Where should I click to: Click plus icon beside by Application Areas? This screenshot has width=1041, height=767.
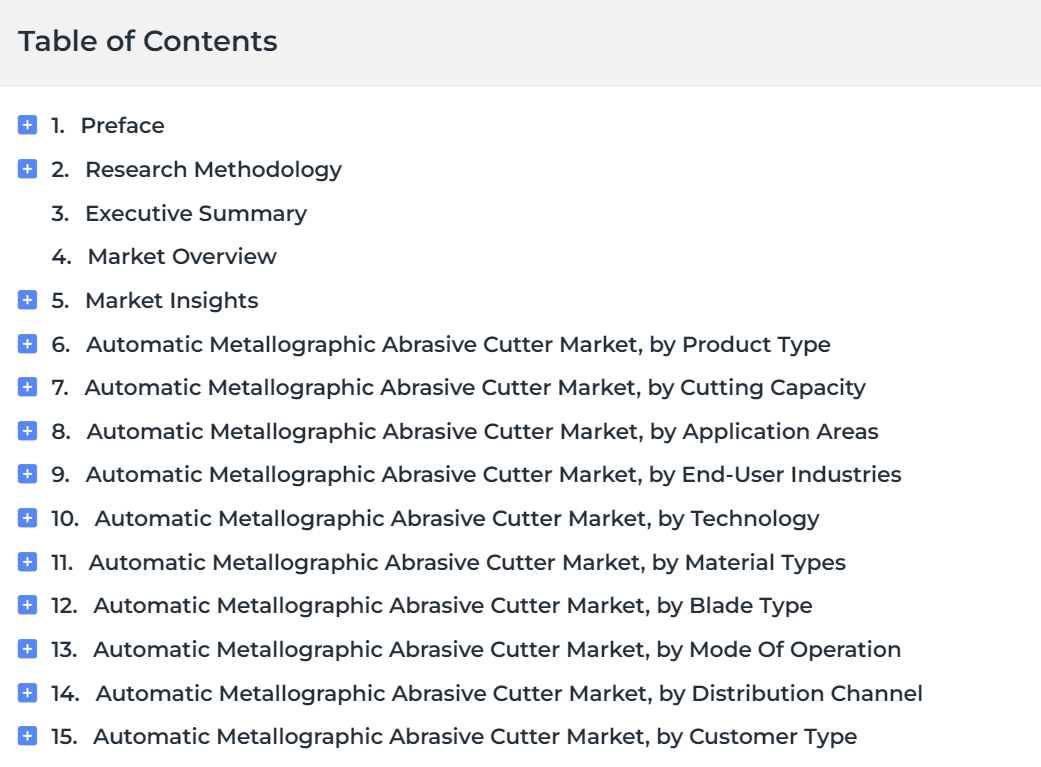[x=27, y=430]
